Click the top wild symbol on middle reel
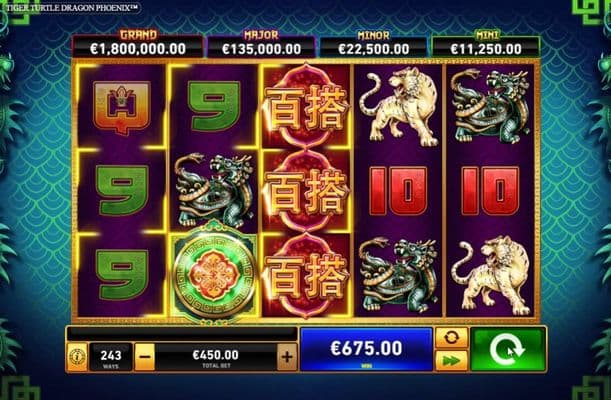Viewport: 611px width, 400px height. (306, 106)
